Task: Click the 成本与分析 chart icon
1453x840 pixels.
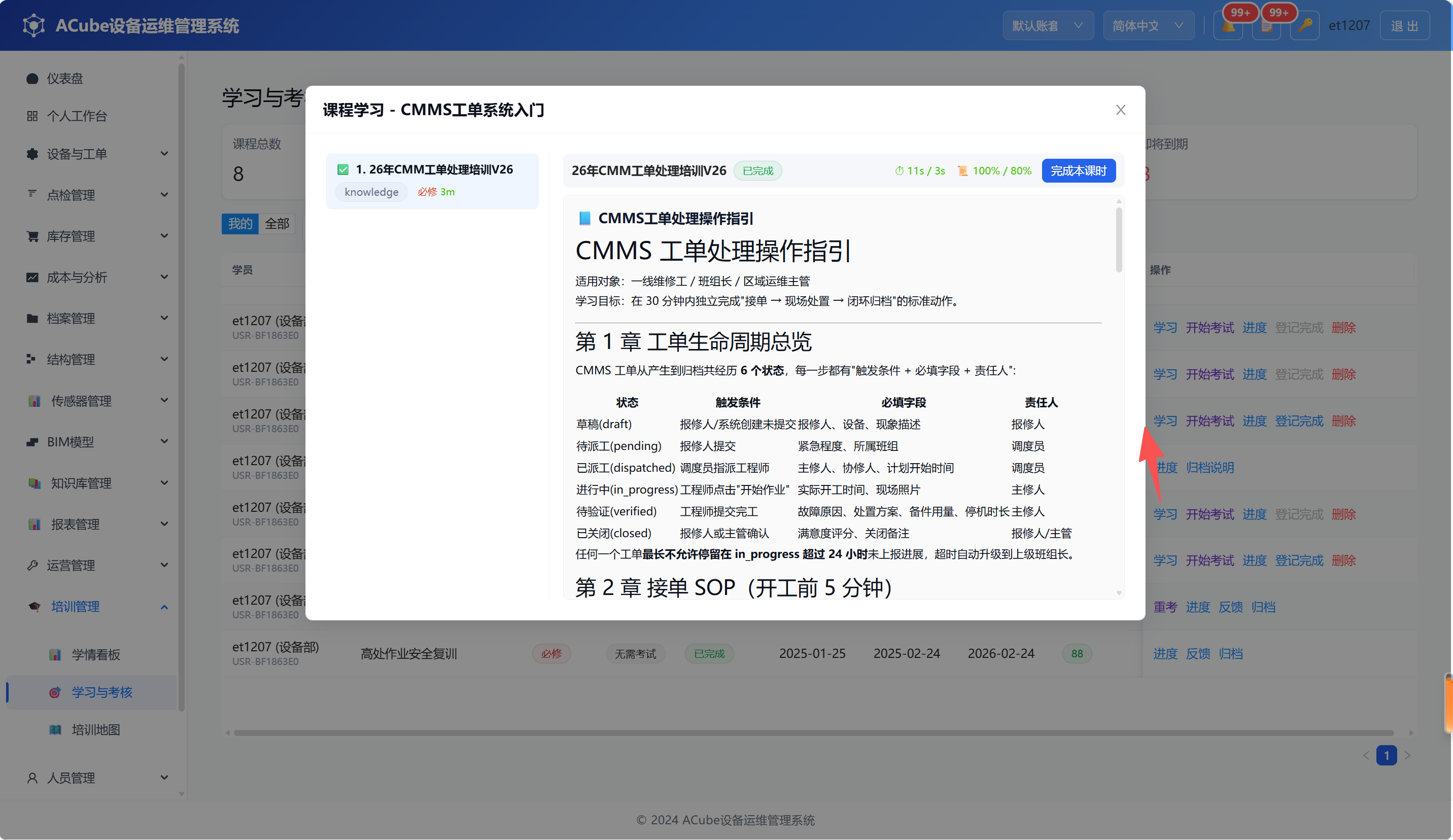Action: pos(32,277)
